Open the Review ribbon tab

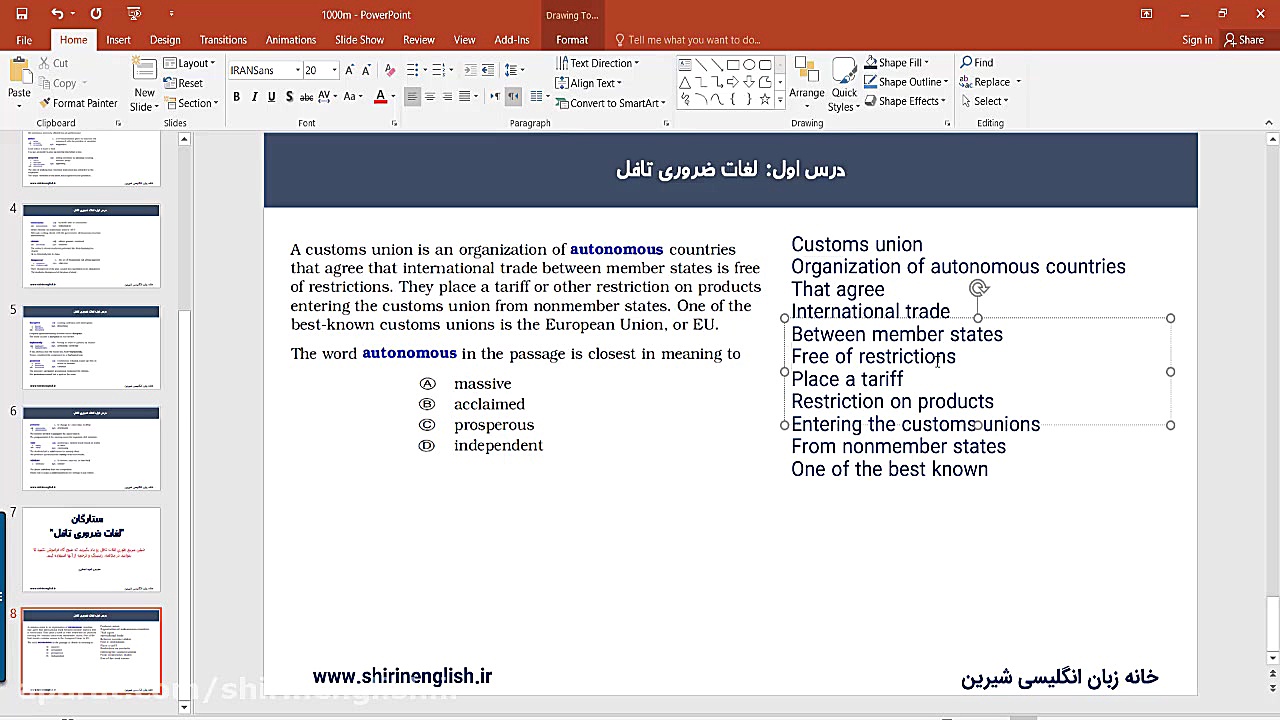(x=418, y=40)
